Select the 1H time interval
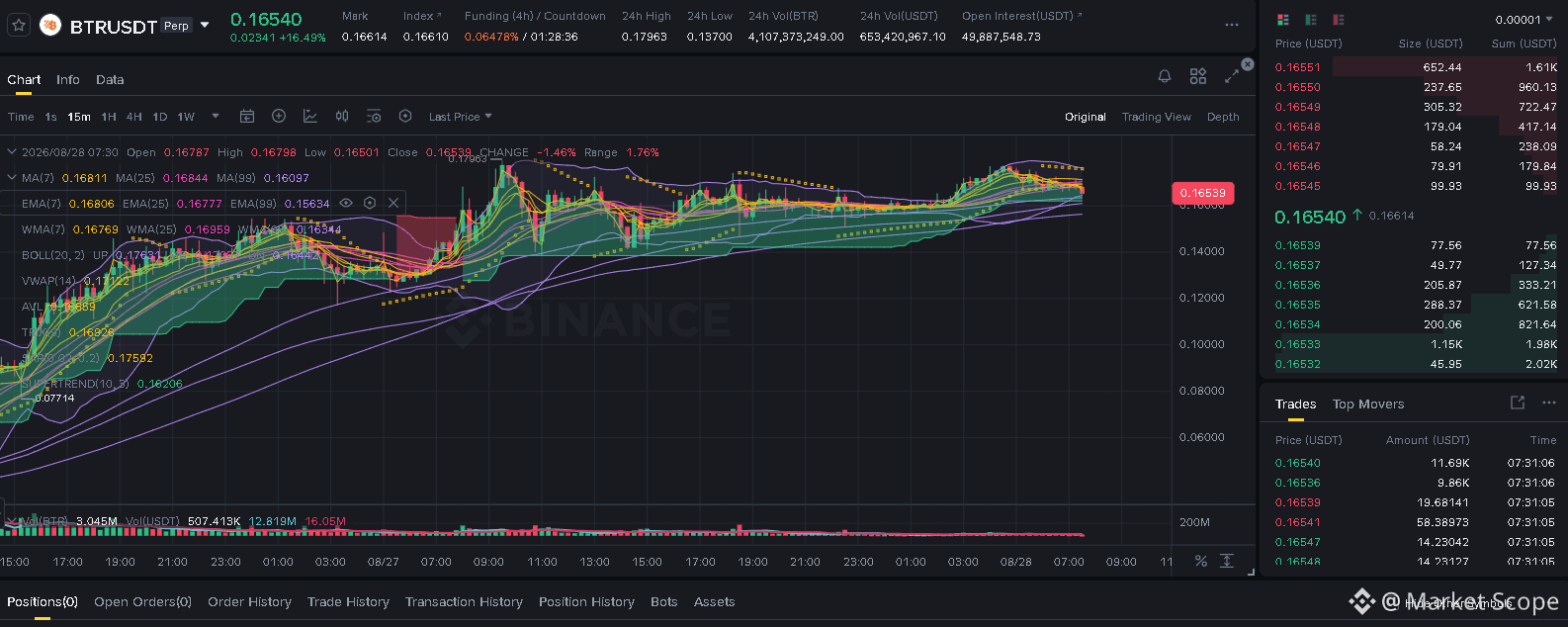The width and height of the screenshot is (1568, 627). 109,117
